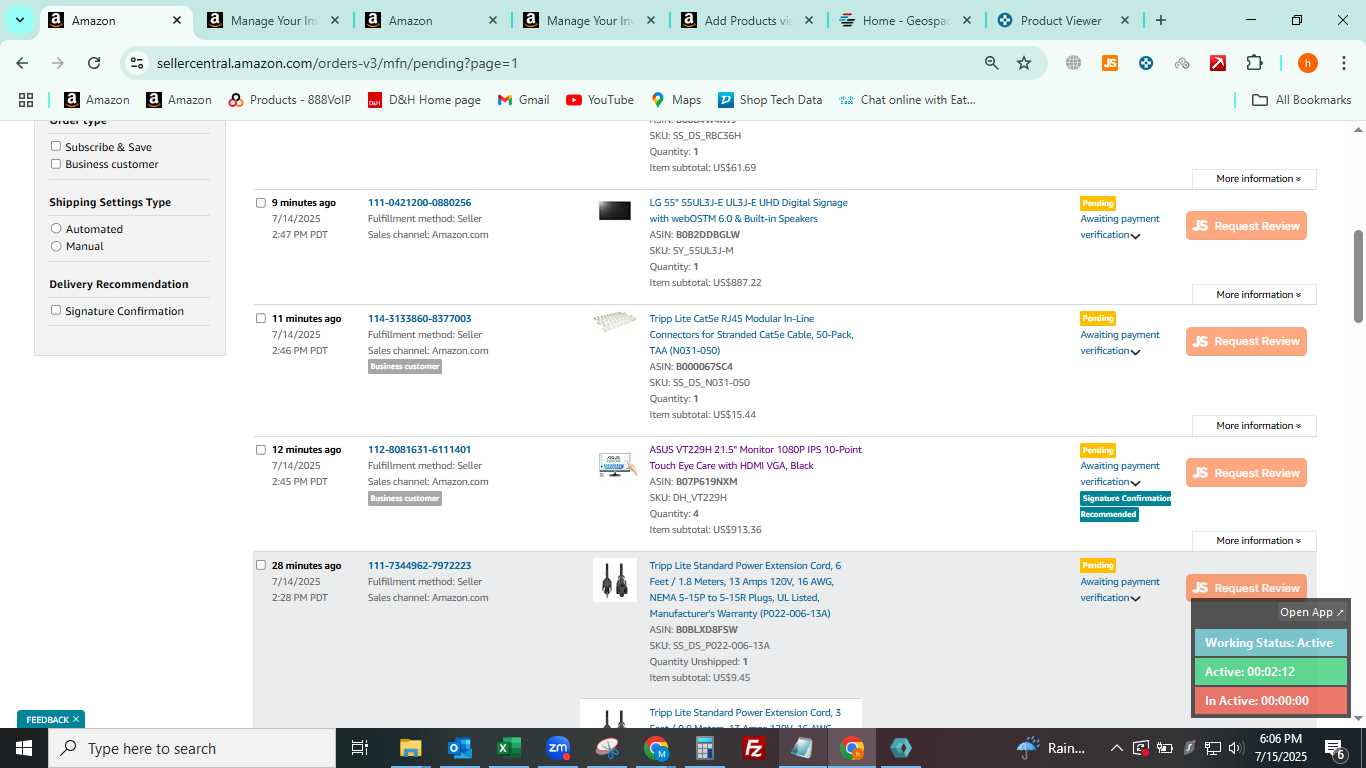Open the Chrome zoom magnifier icon
1366x768 pixels.
[992, 63]
